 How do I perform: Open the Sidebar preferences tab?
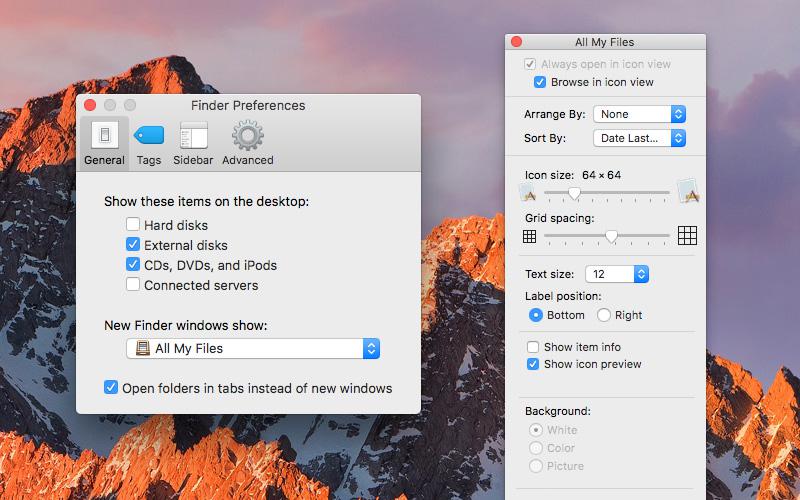pyautogui.click(x=193, y=144)
